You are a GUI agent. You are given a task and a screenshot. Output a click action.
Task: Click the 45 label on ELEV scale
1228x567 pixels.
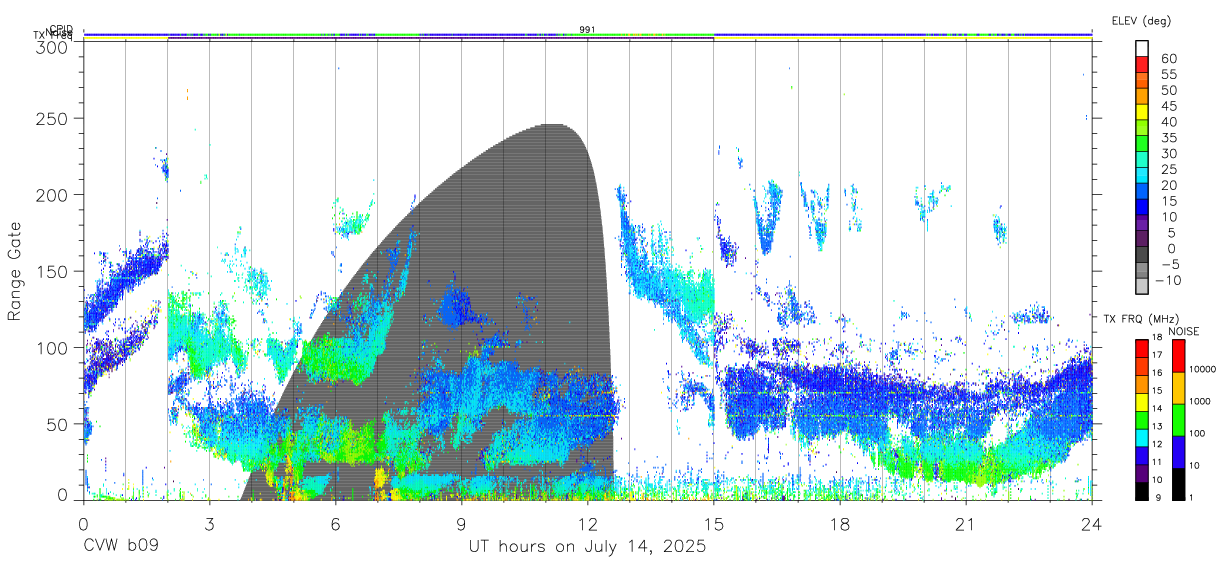tap(1168, 106)
